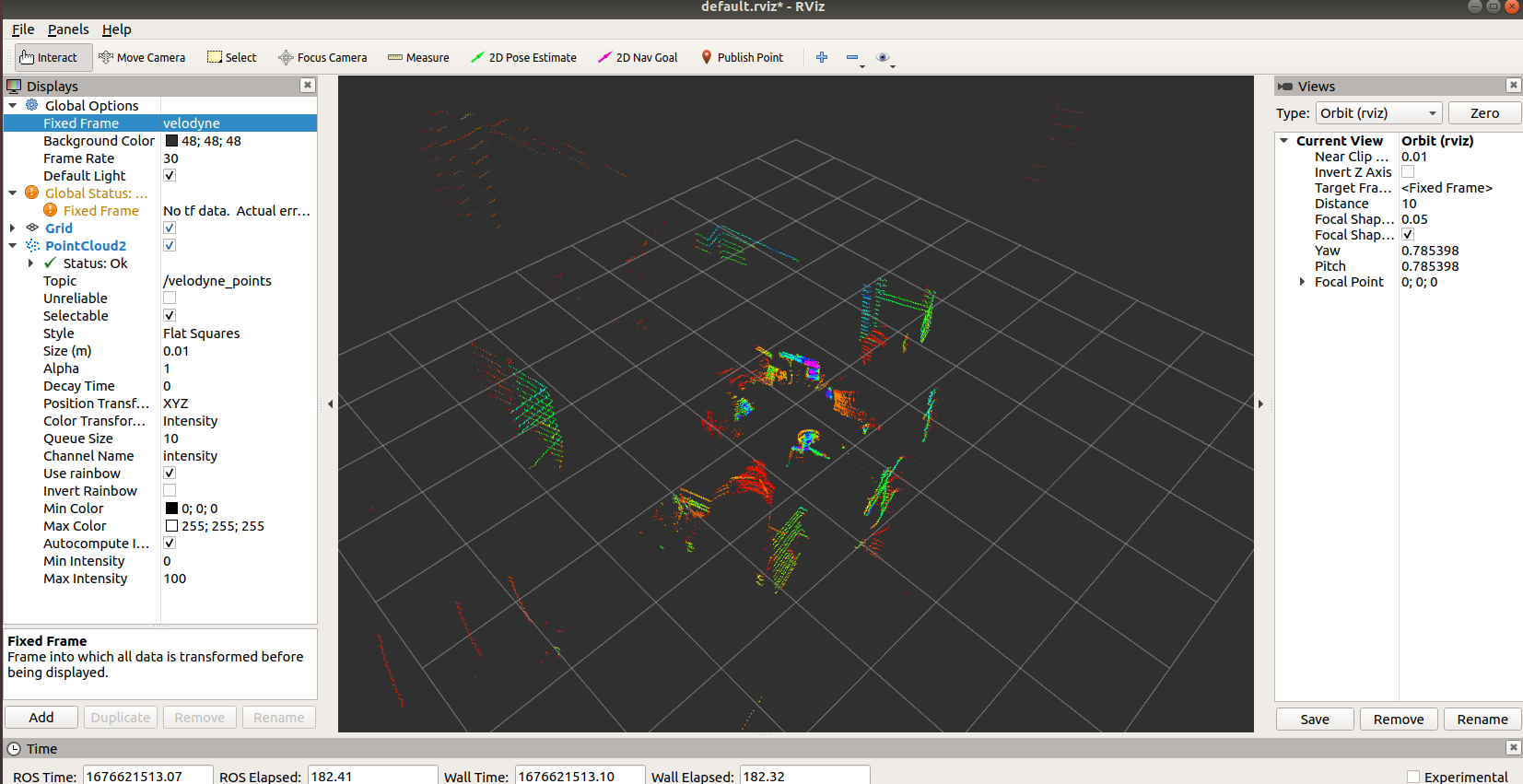Select the Interact tool
1523x784 pixels.
pos(53,57)
